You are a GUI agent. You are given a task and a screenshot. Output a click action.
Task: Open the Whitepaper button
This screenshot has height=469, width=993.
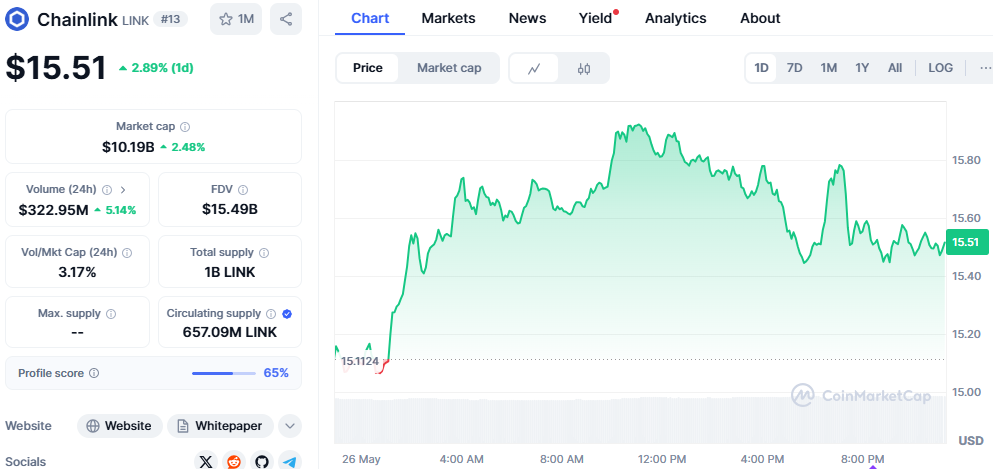tap(220, 426)
